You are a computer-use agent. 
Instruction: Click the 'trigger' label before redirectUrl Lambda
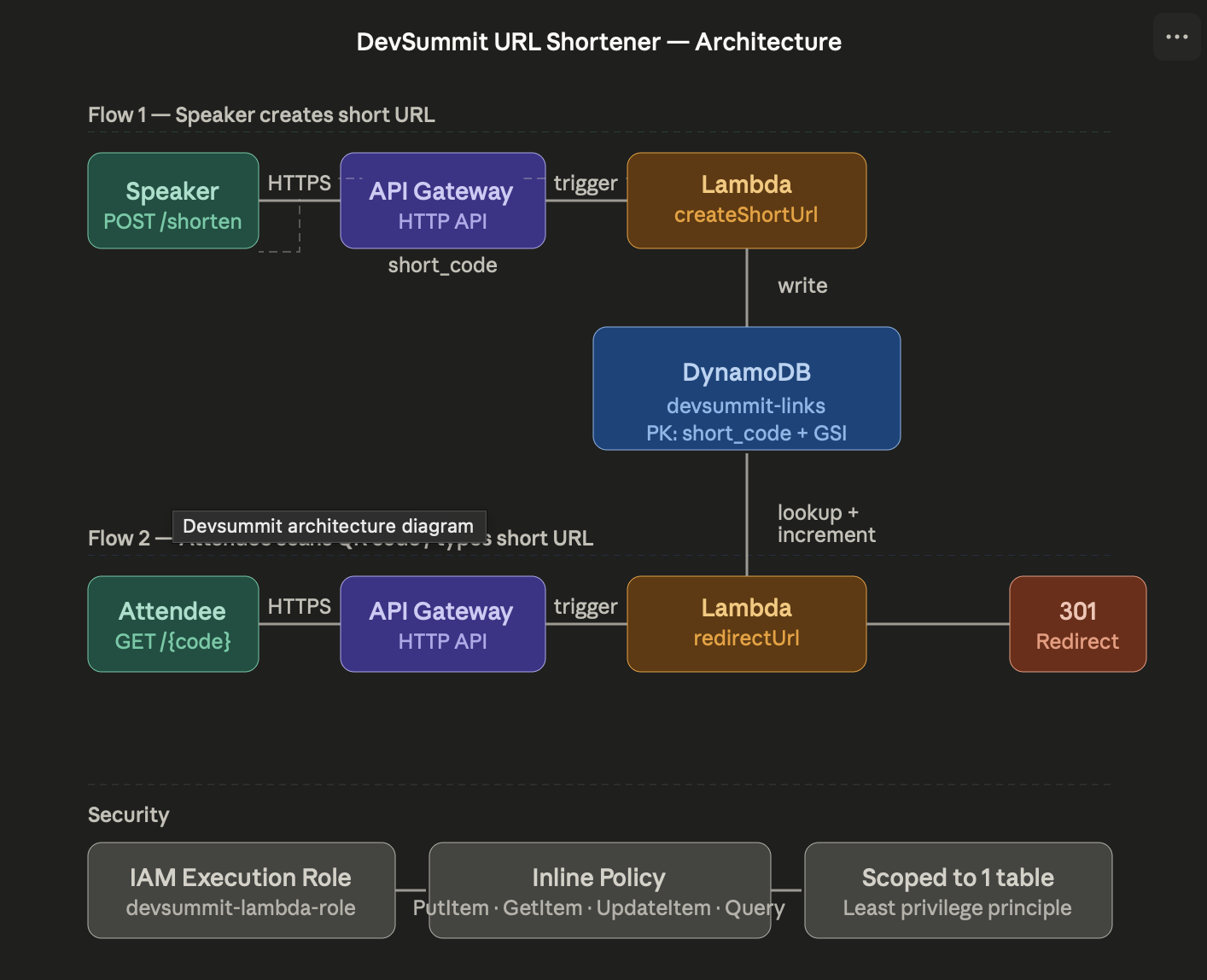[586, 607]
